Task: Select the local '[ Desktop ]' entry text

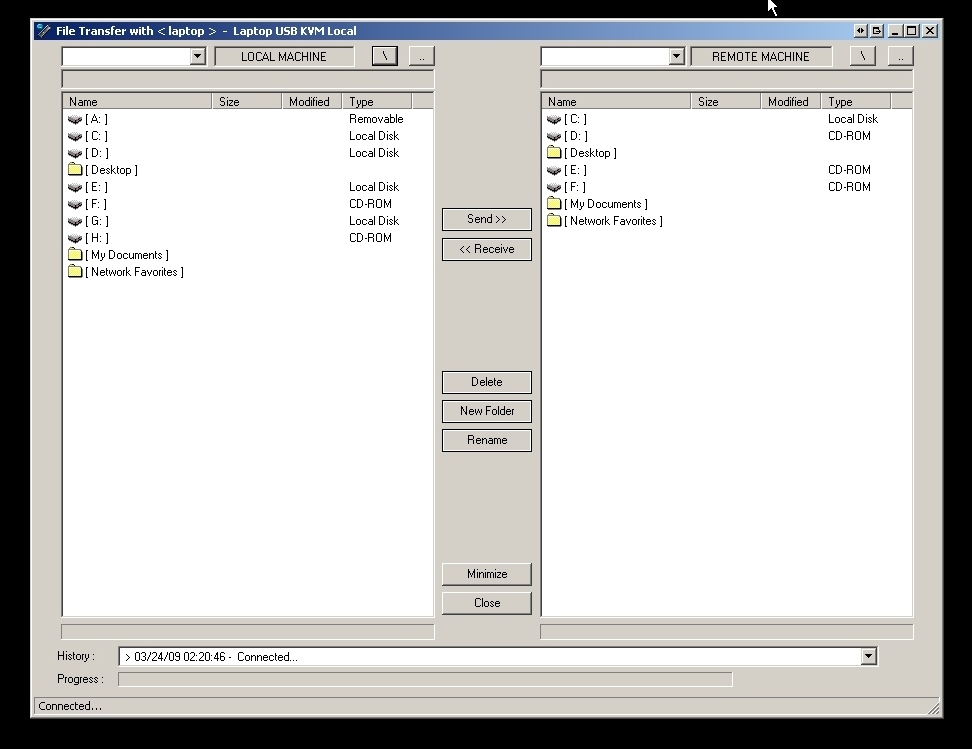Action: pos(112,170)
